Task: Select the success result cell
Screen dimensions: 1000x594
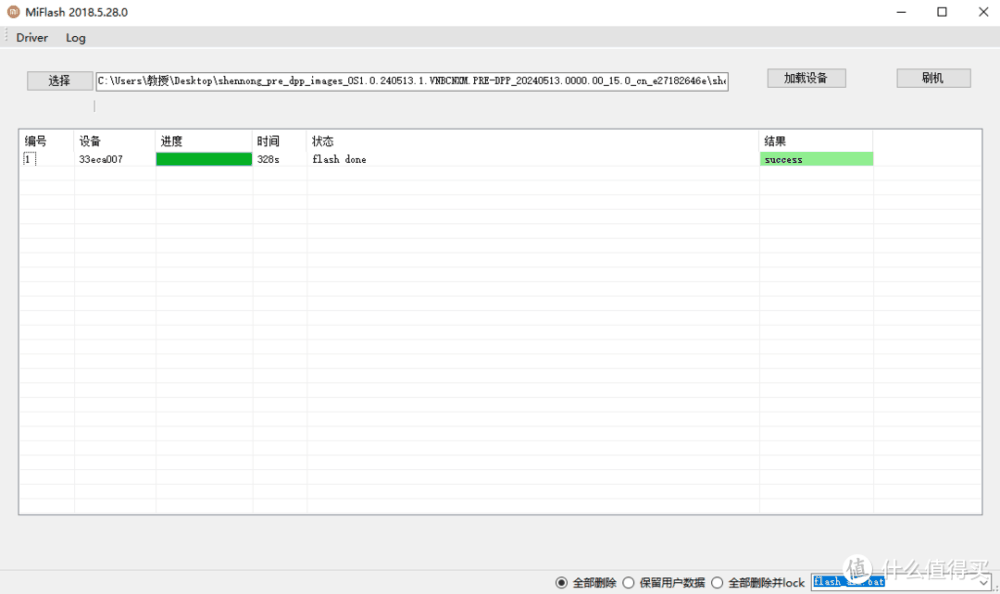Action: [x=815, y=158]
